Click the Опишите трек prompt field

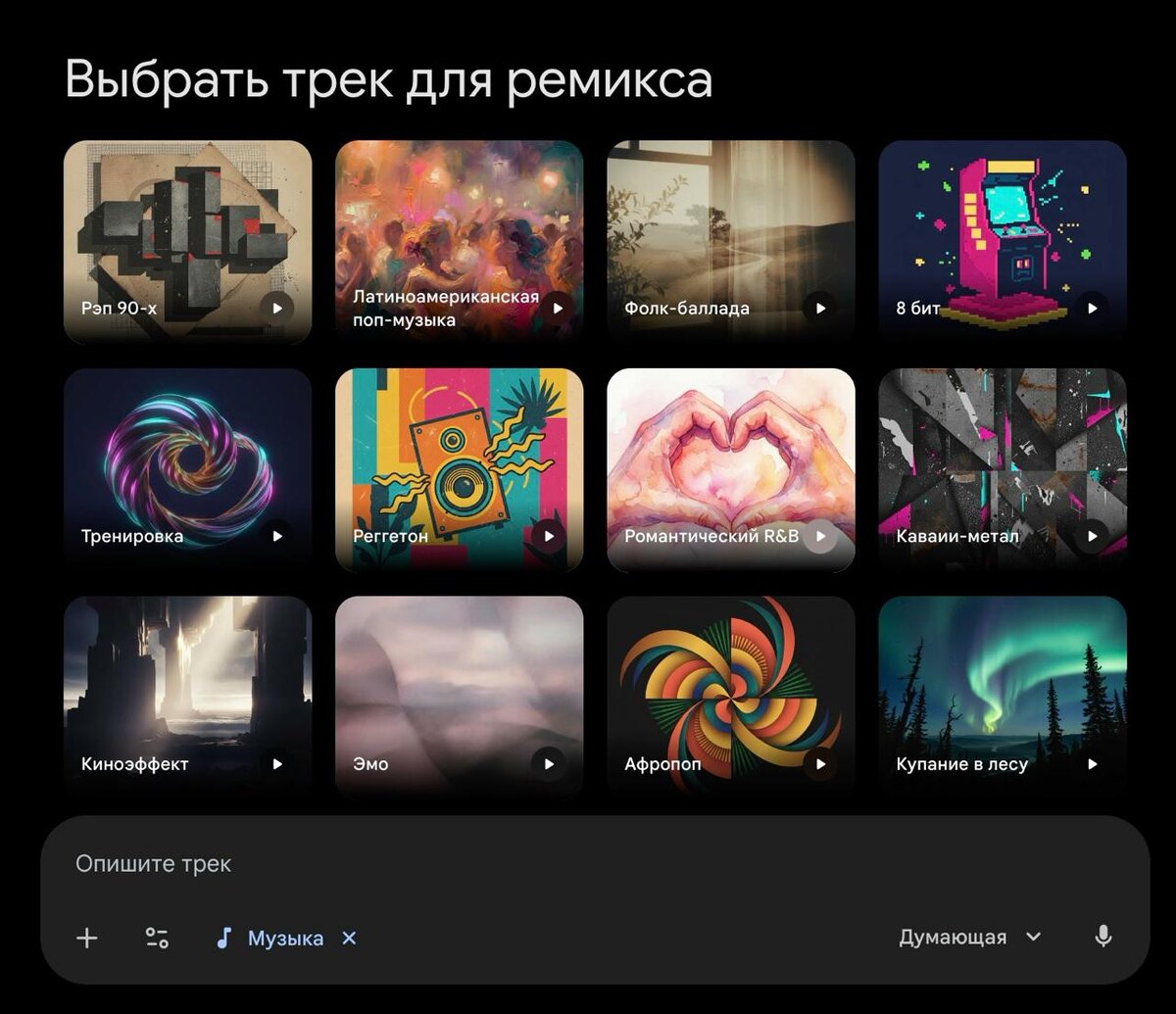(x=594, y=864)
